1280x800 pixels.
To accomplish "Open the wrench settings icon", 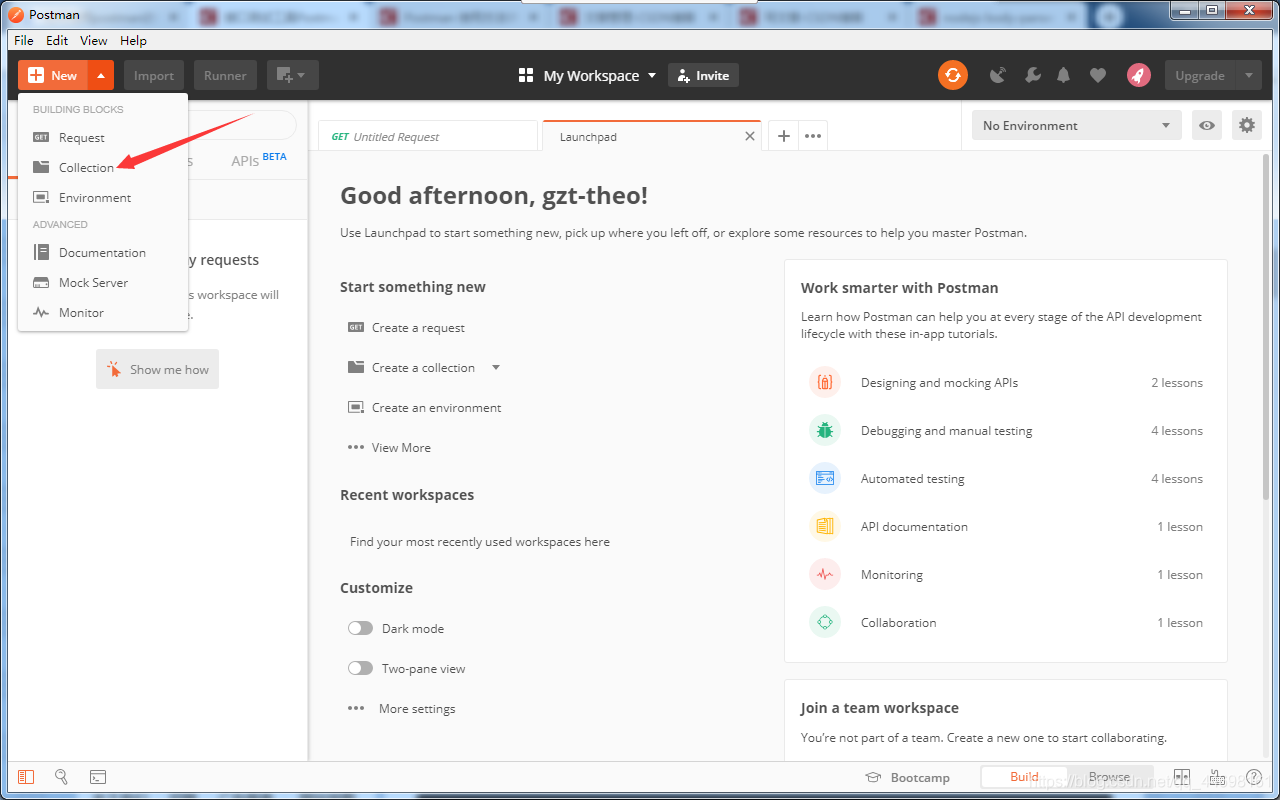I will pyautogui.click(x=1032, y=75).
